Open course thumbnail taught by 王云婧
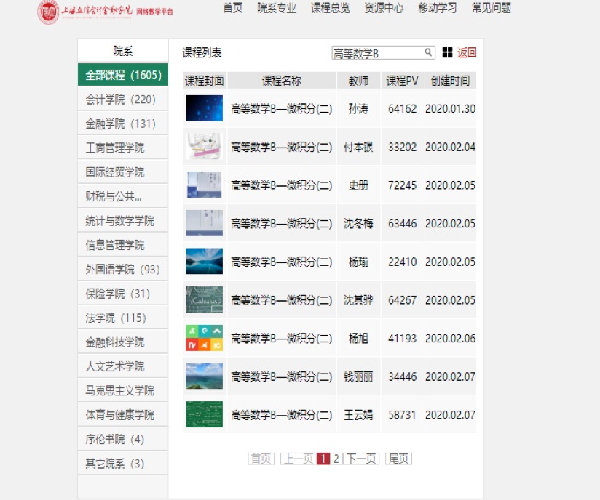The height and width of the screenshot is (500, 600). coord(204,414)
